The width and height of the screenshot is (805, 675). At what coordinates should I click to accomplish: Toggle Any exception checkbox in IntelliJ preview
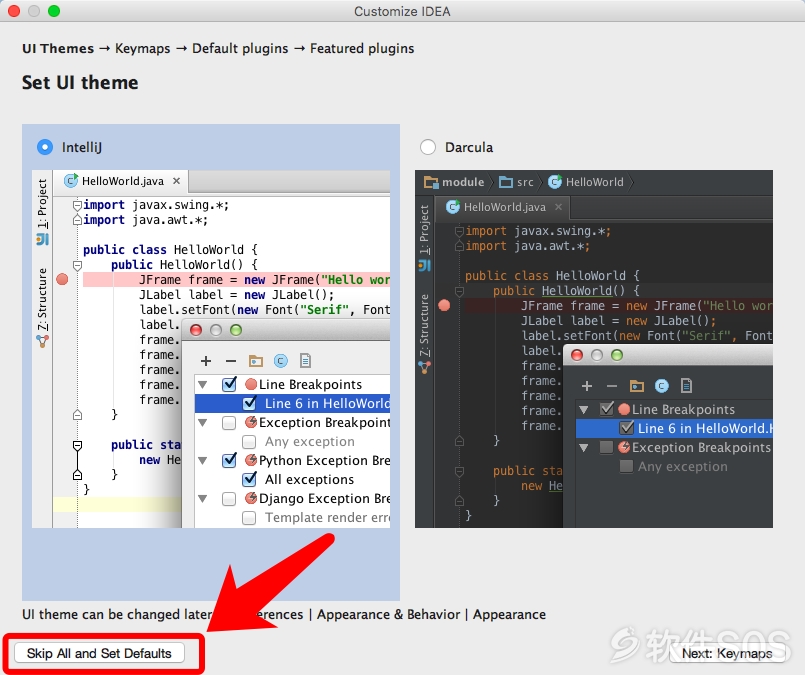tap(249, 441)
